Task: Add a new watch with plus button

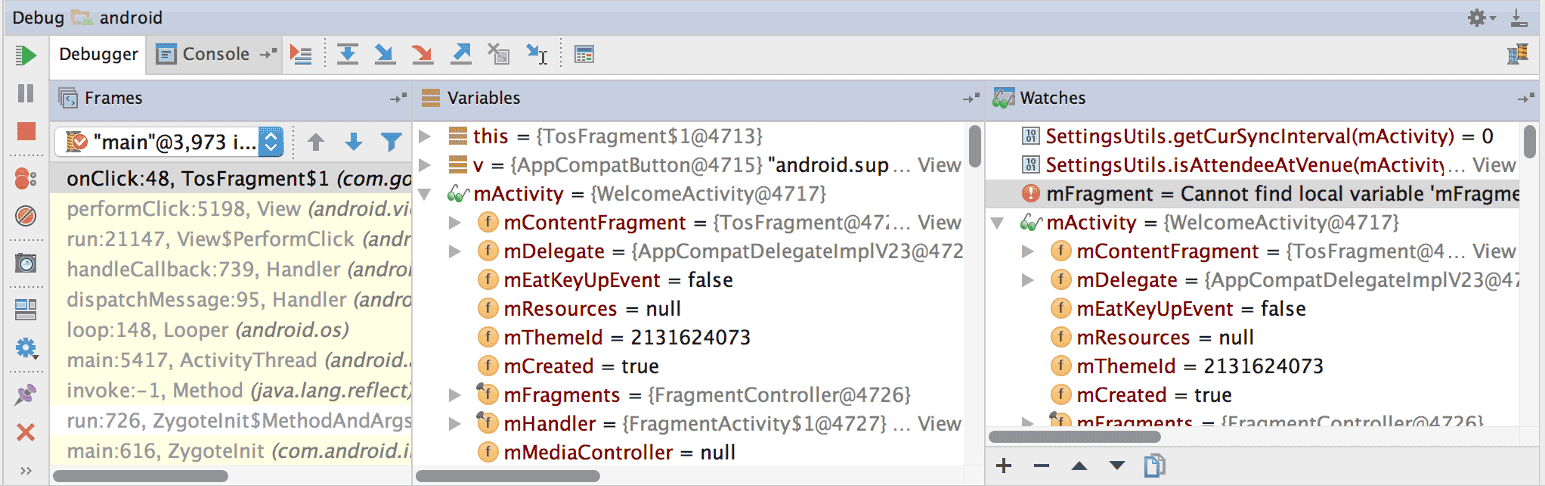Action: click(x=1005, y=465)
